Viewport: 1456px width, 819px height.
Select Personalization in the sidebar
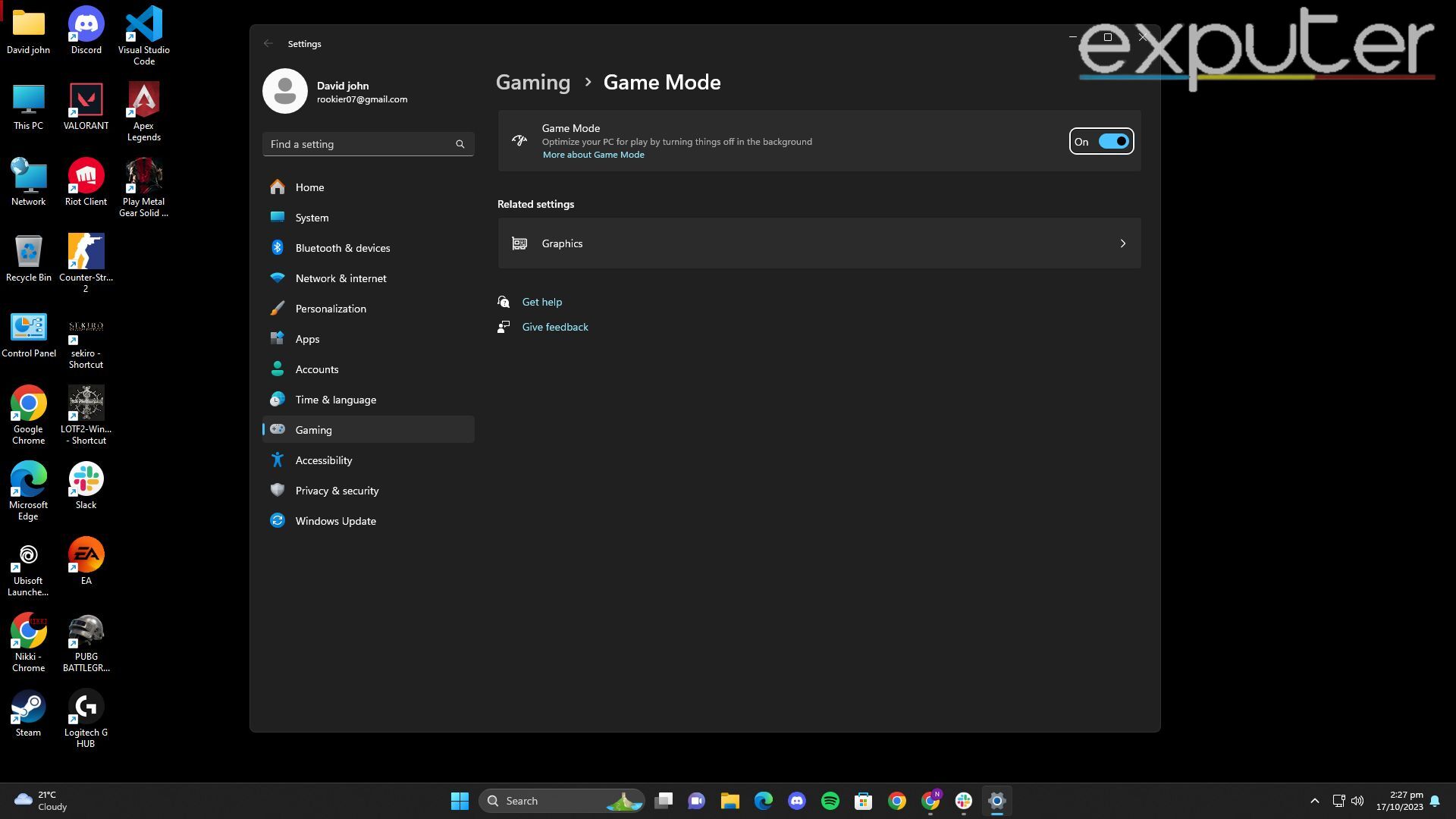(x=331, y=309)
